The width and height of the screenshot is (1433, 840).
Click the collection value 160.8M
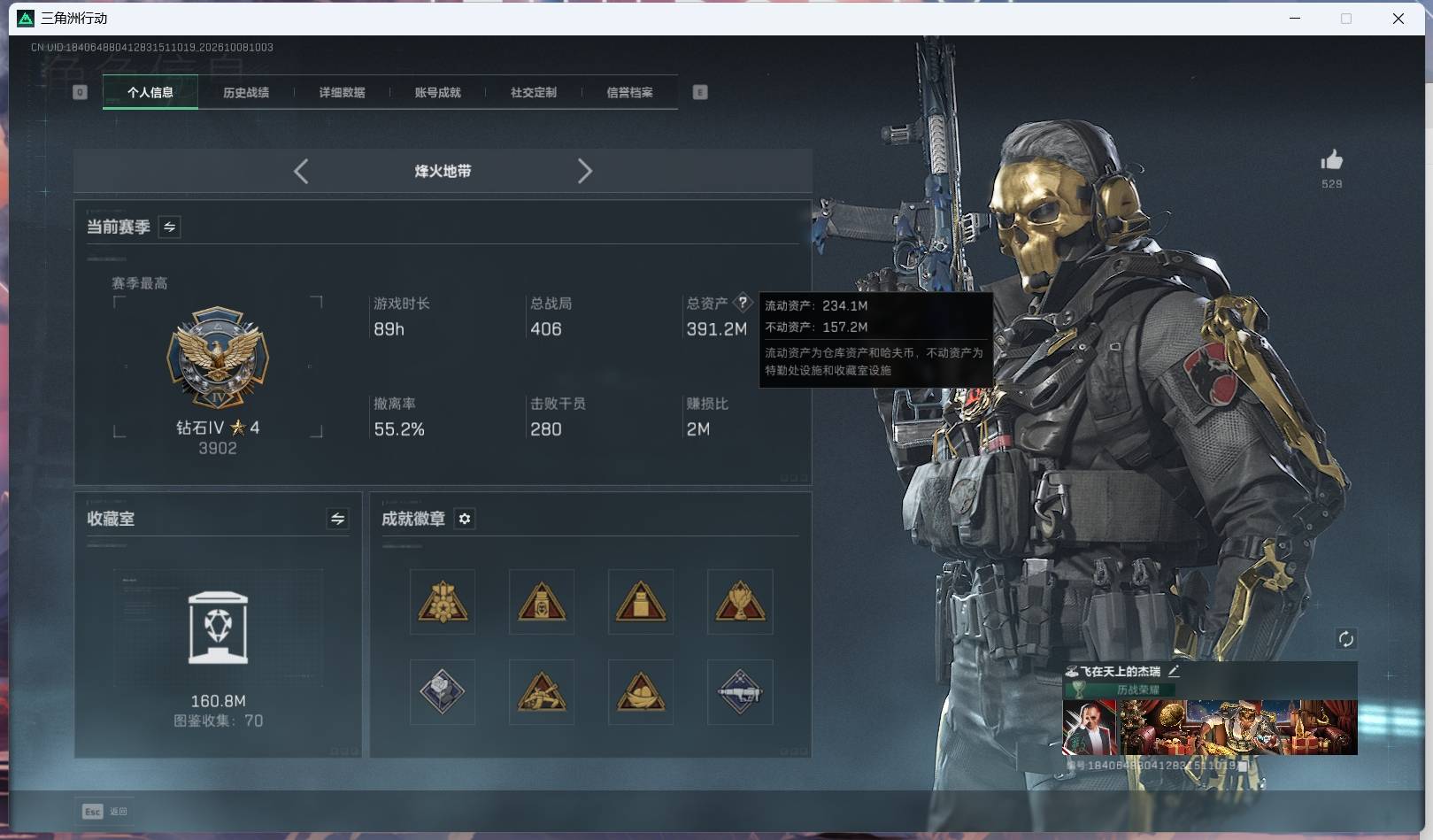pyautogui.click(x=218, y=701)
